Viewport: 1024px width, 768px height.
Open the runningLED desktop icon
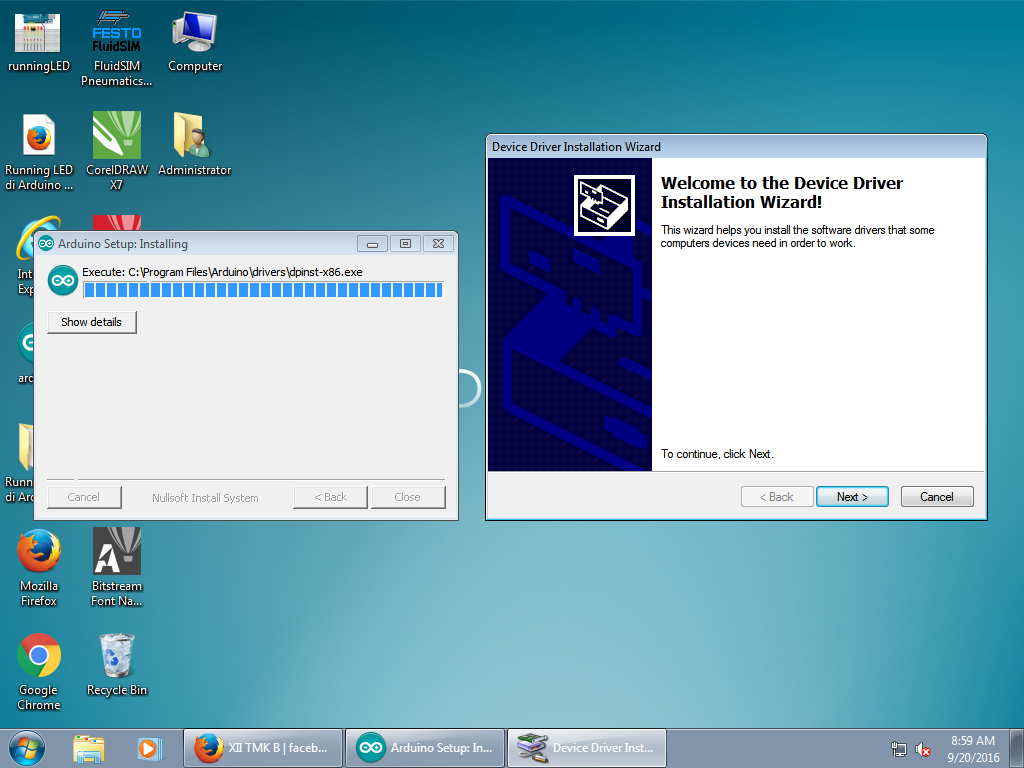pyautogui.click(x=38, y=42)
